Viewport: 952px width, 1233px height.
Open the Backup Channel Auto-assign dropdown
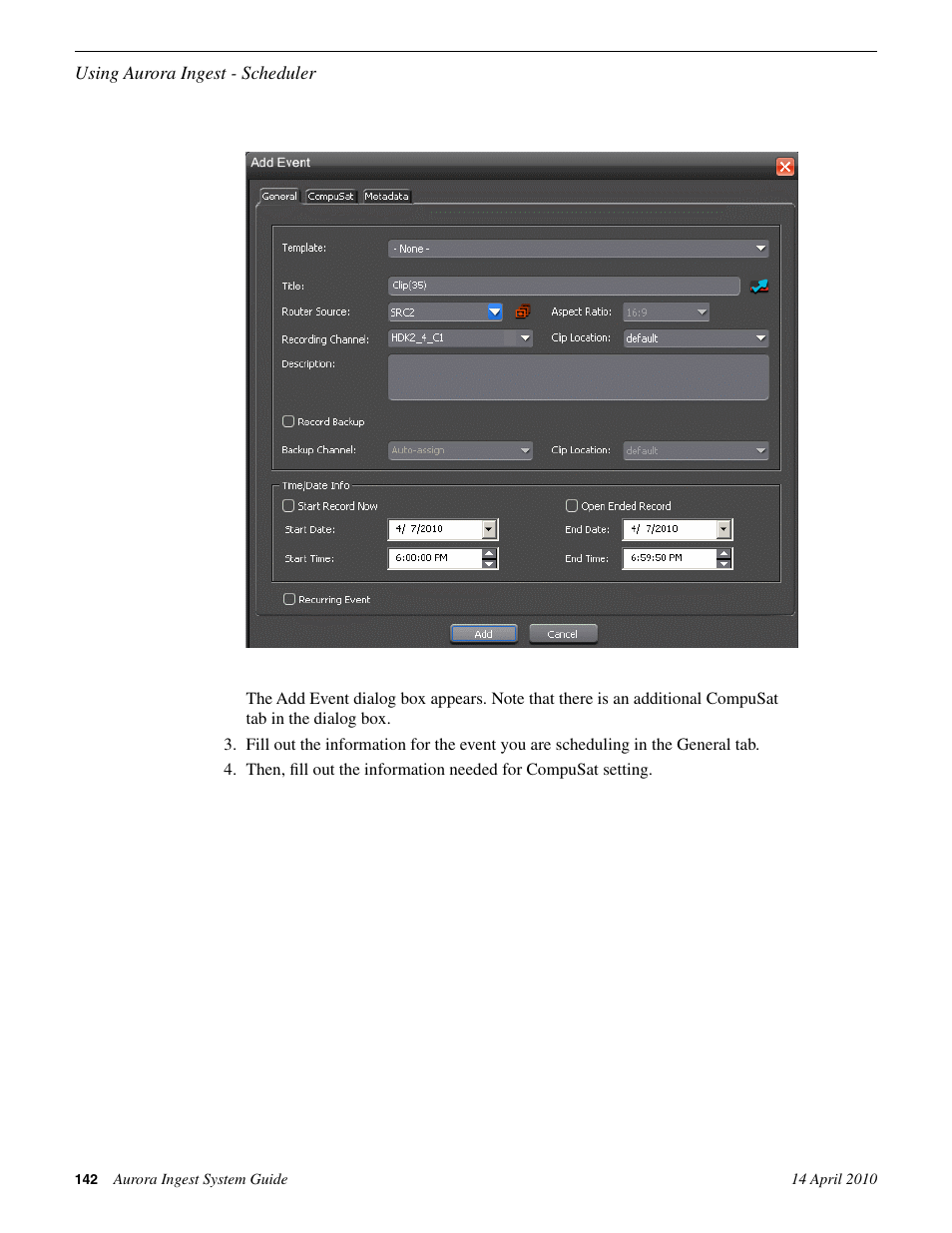460,450
